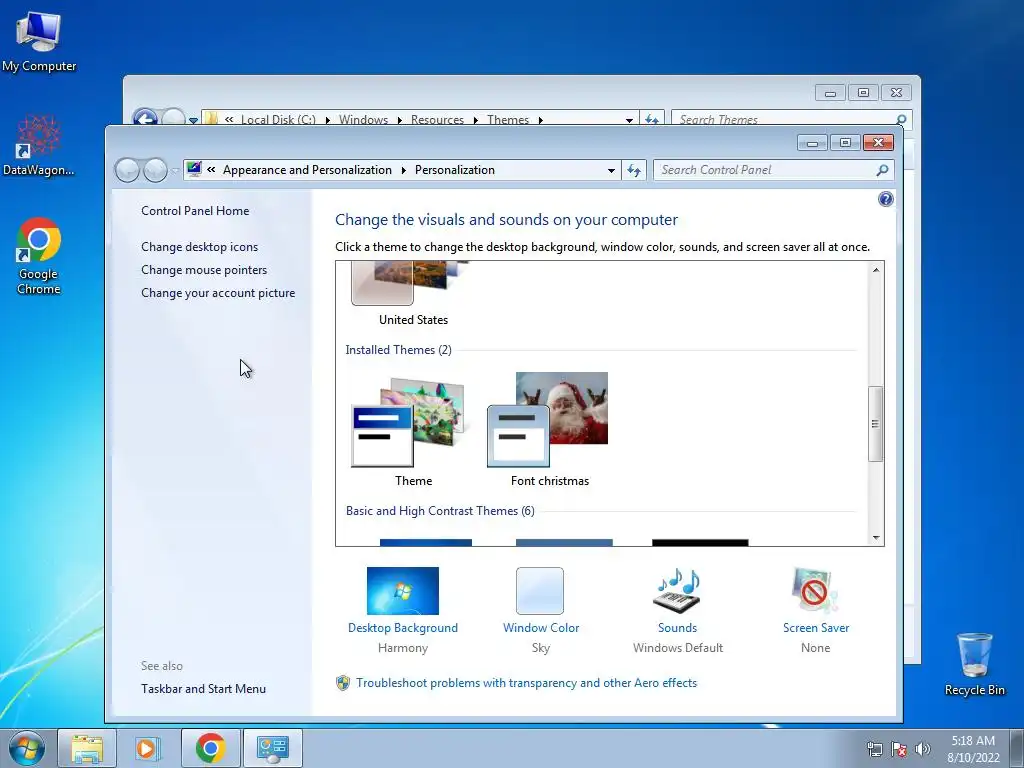Image resolution: width=1024 pixels, height=768 pixels.
Task: Click Local Disk (C:) breadcrumb
Action: 278,120
